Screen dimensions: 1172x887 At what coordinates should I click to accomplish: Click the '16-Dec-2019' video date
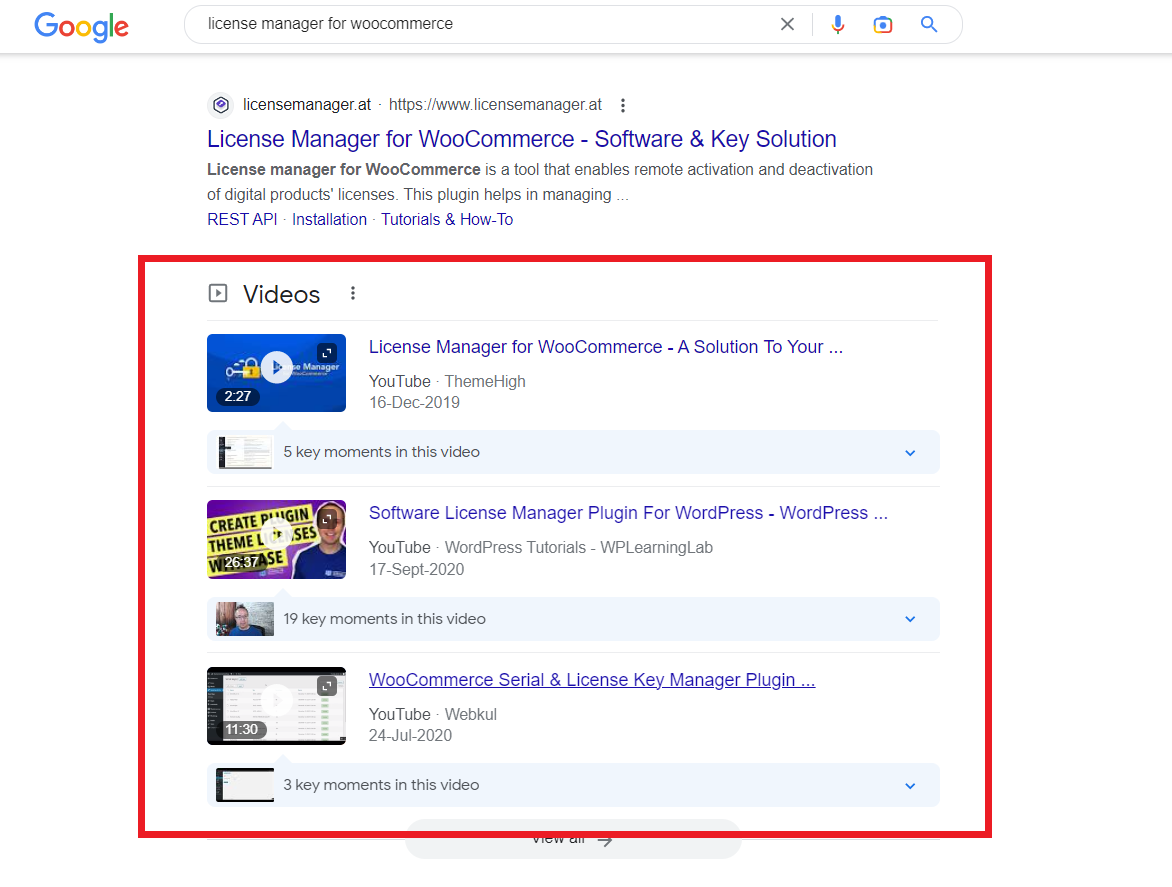coord(414,403)
